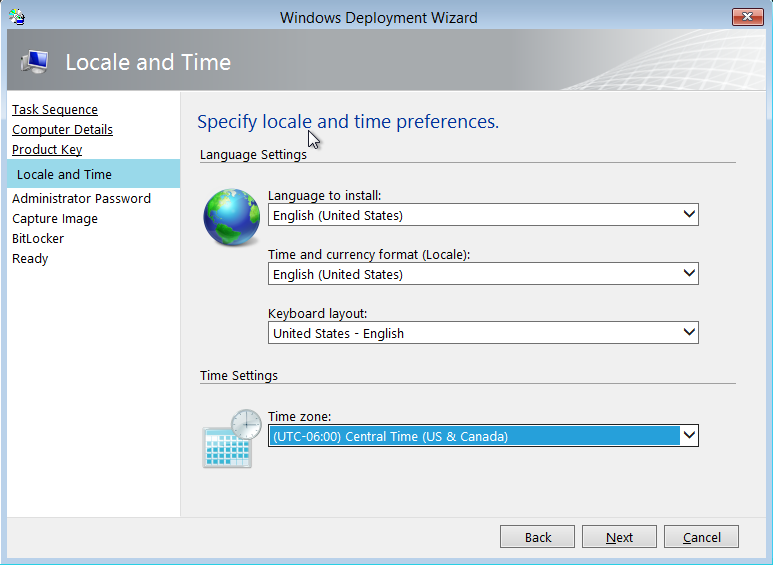Click the 'Language Settings' section title
Screen dimensions: 773x565
pos(253,154)
